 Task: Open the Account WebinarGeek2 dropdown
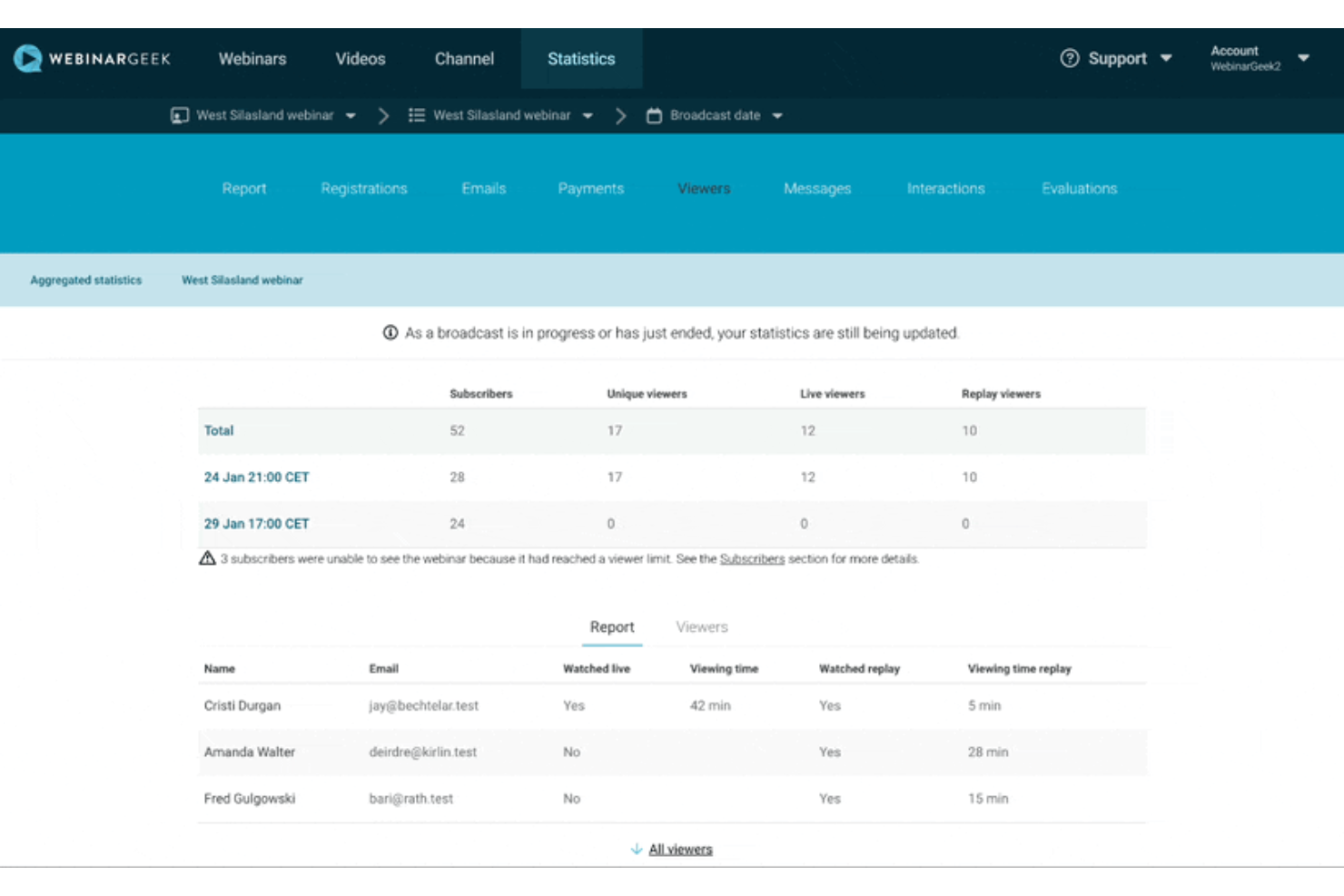pyautogui.click(x=1305, y=58)
